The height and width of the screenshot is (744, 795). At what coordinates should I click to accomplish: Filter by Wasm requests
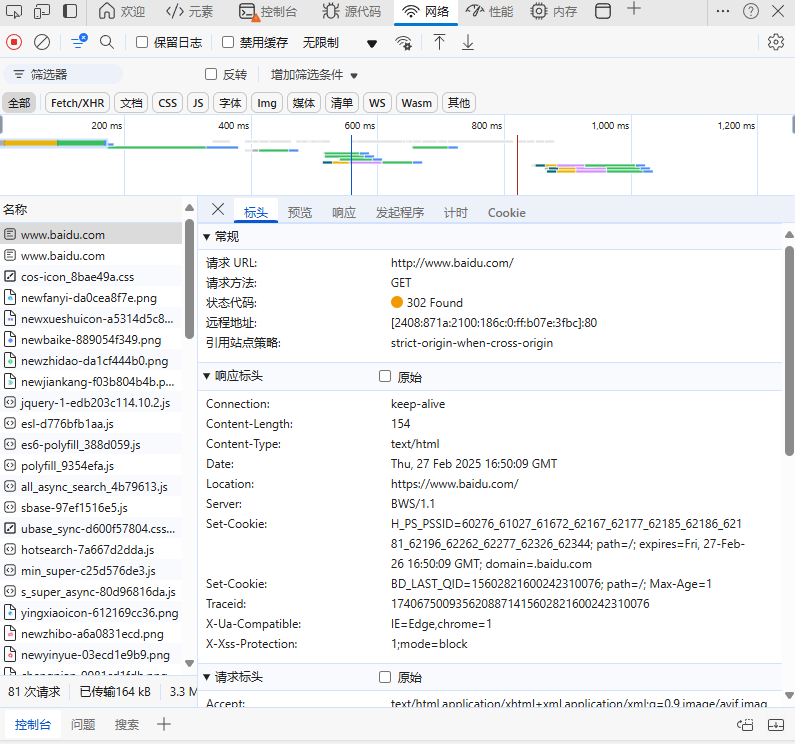(x=416, y=103)
